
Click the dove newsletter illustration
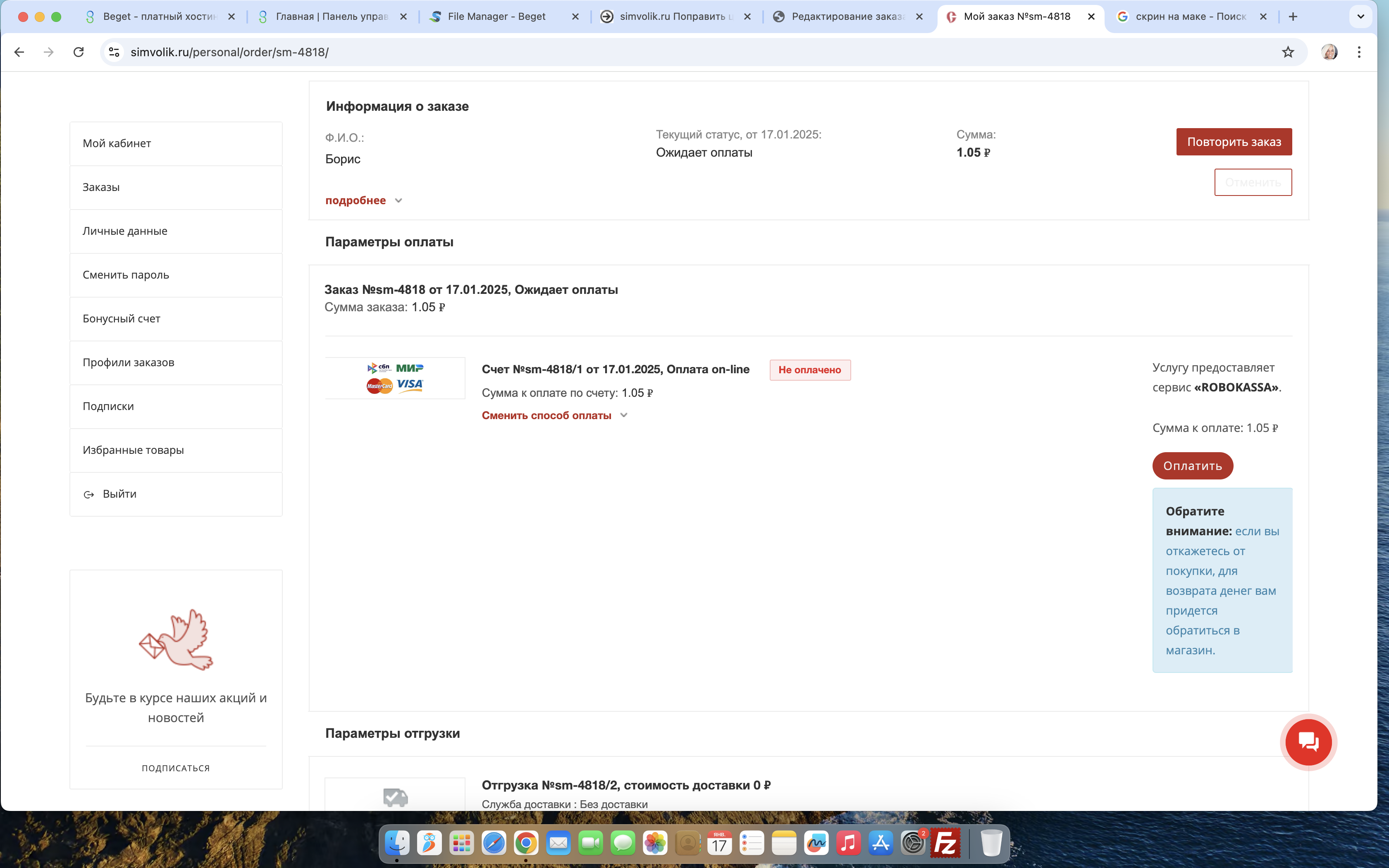(x=176, y=639)
